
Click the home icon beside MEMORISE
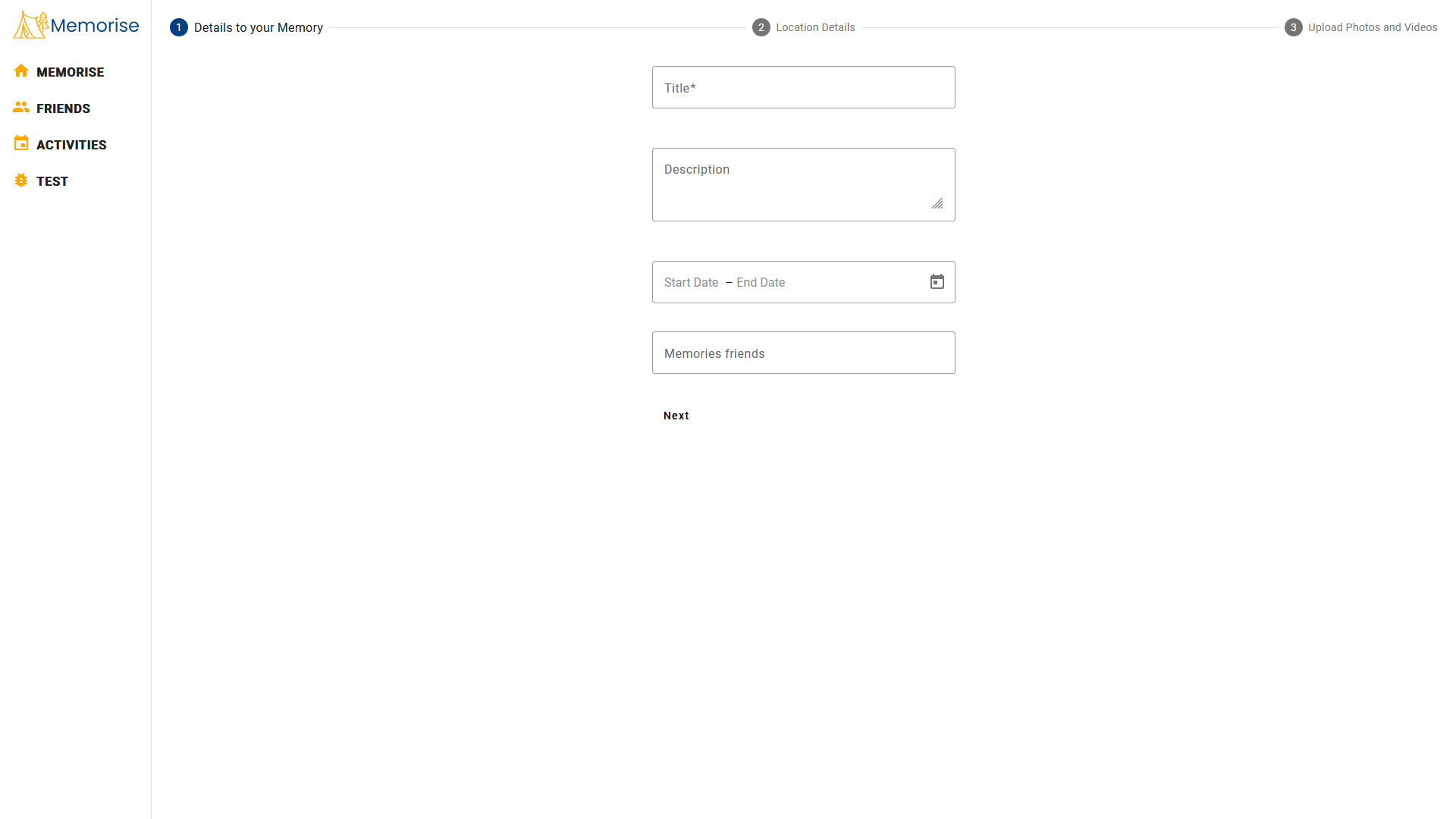(x=21, y=71)
